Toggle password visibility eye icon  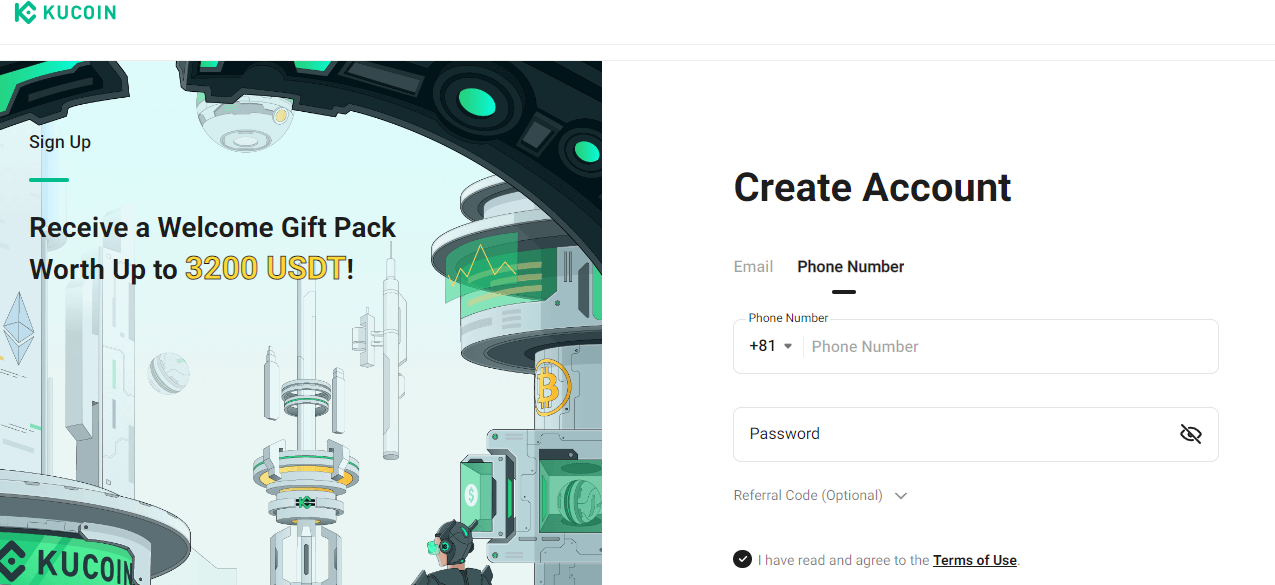click(1190, 434)
